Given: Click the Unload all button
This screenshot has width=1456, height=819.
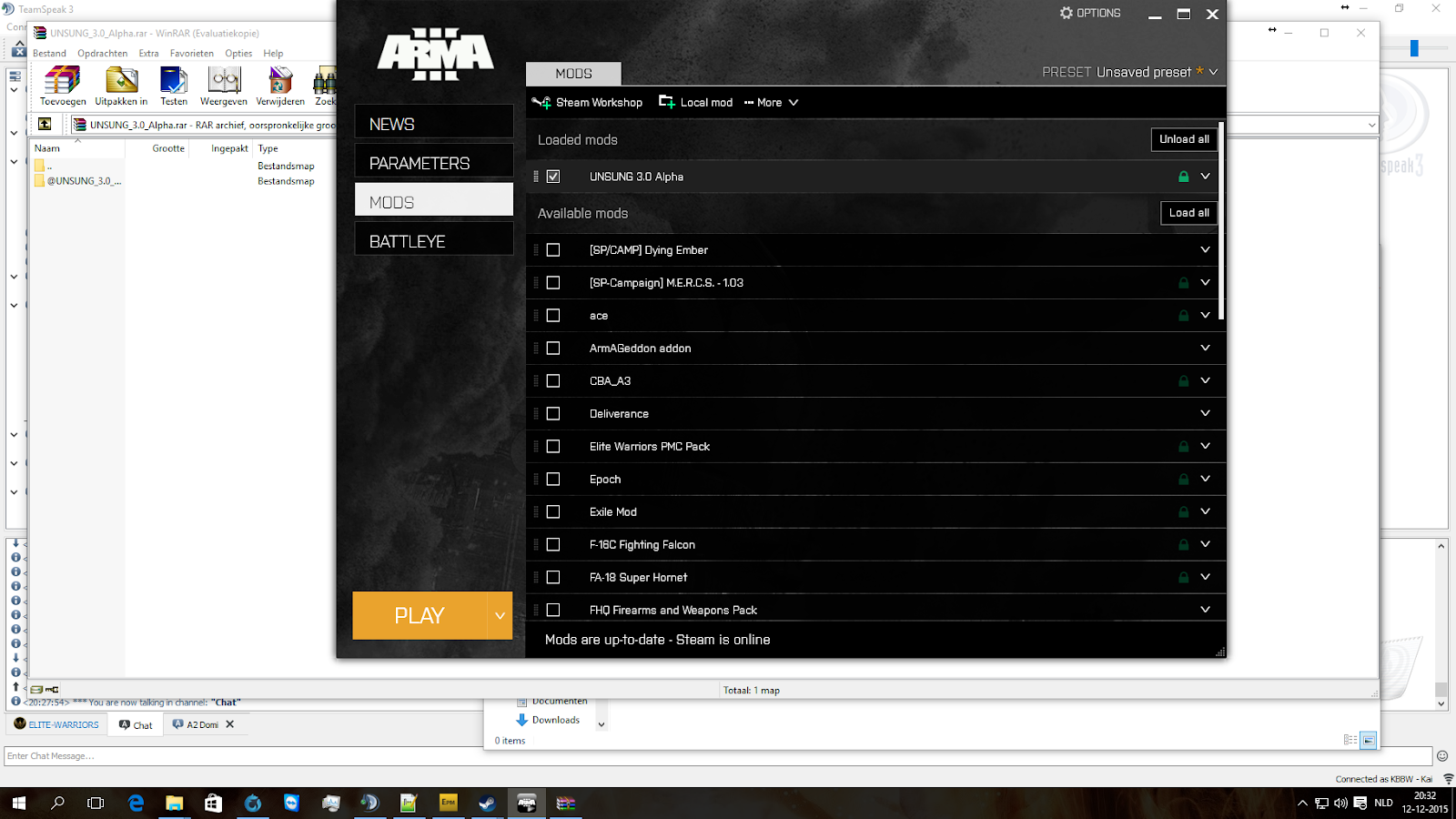Looking at the screenshot, I should 1184,139.
